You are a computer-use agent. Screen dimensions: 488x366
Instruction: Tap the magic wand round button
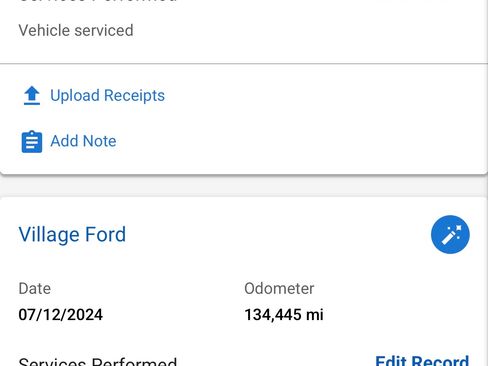click(x=450, y=235)
